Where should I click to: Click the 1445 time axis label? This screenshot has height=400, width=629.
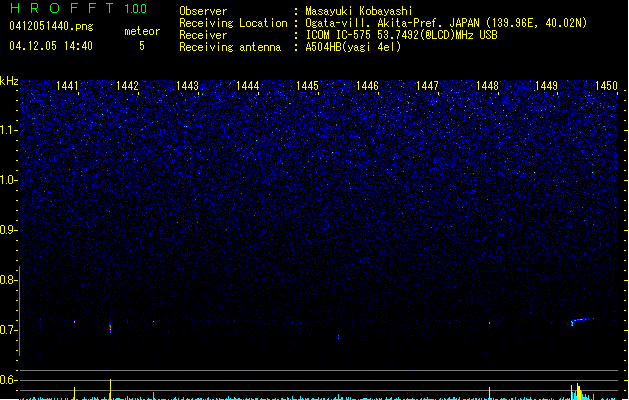click(x=307, y=86)
